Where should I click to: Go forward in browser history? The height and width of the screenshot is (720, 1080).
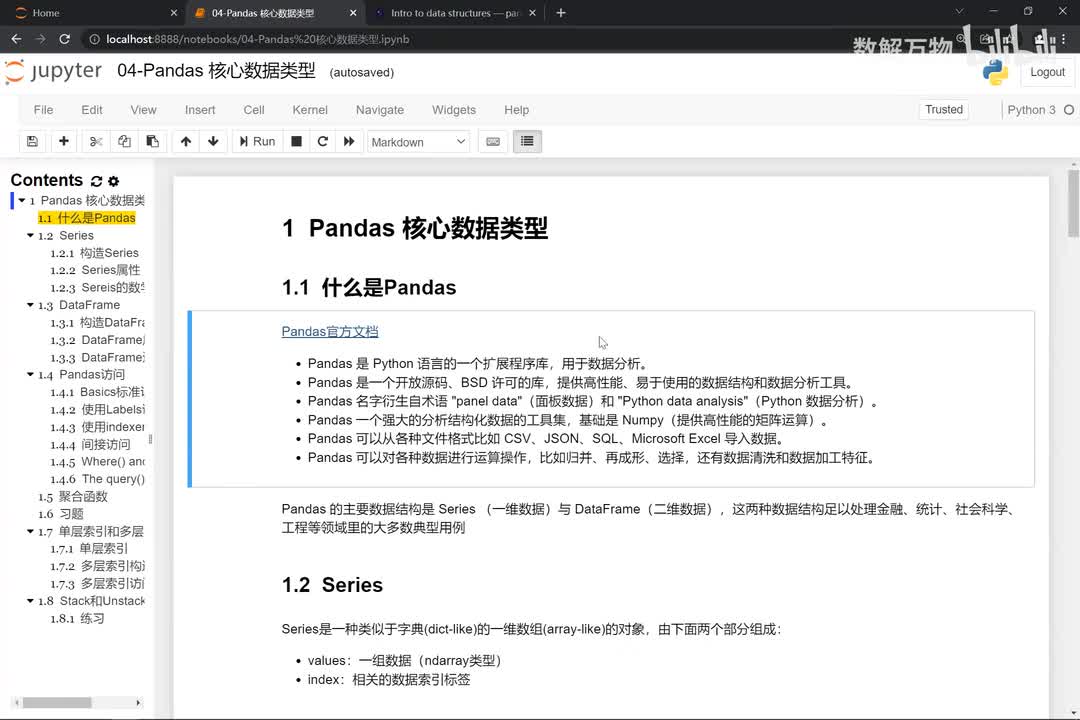tap(40, 39)
